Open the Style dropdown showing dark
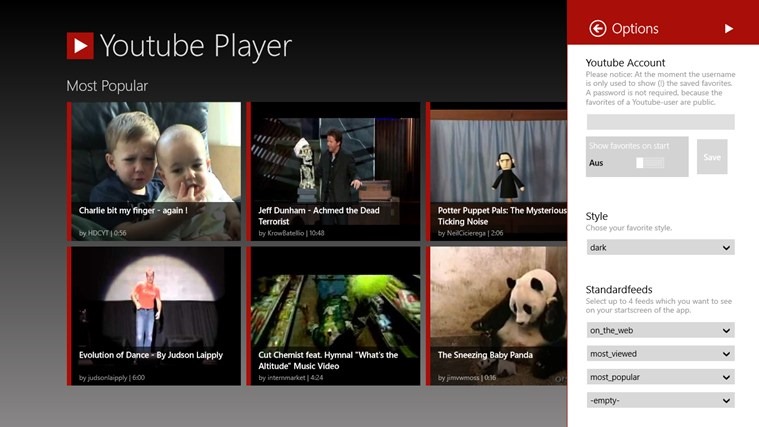Screen dimensions: 759x427 (661, 247)
